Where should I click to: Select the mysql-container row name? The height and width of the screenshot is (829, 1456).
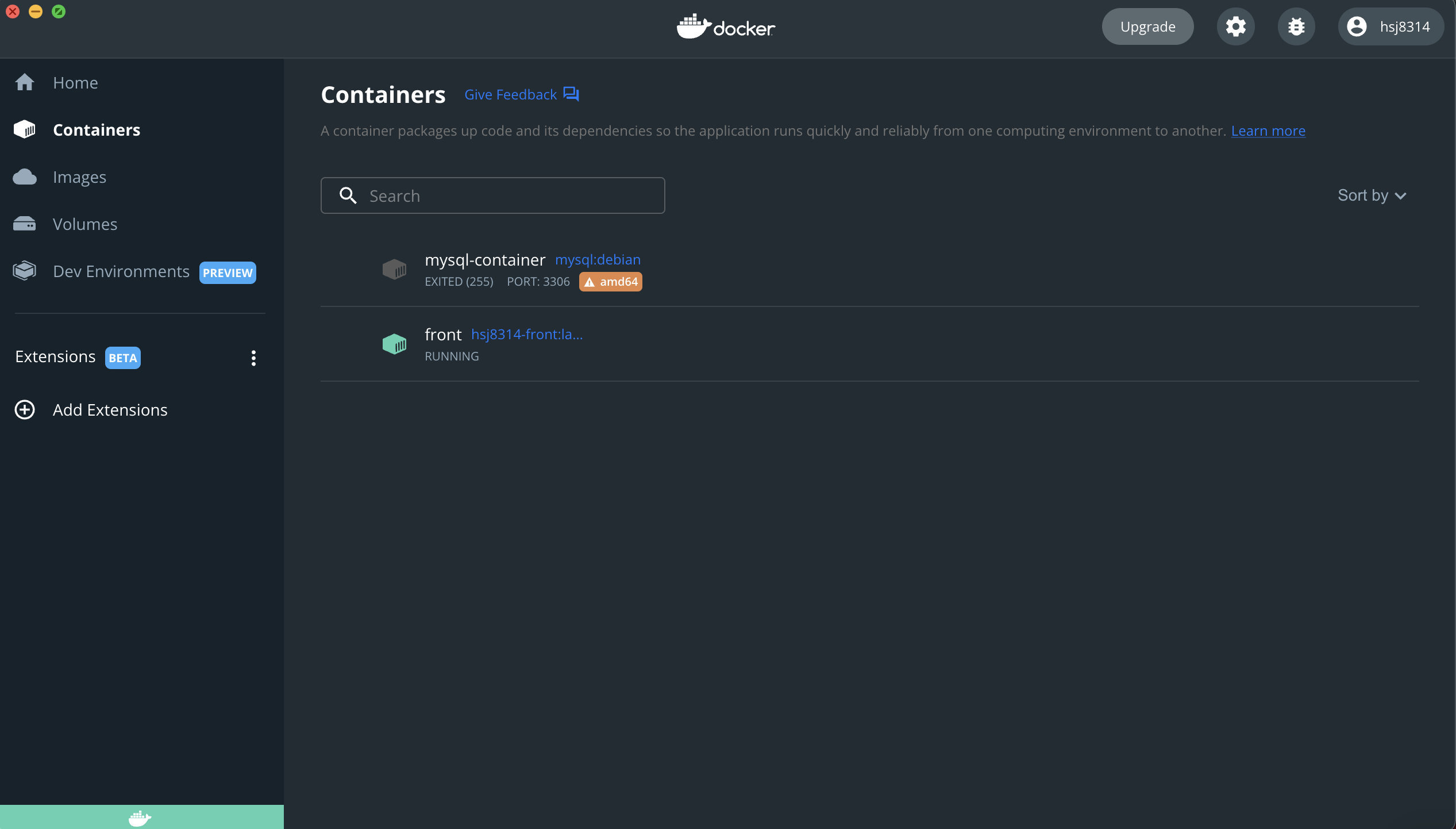(x=485, y=260)
